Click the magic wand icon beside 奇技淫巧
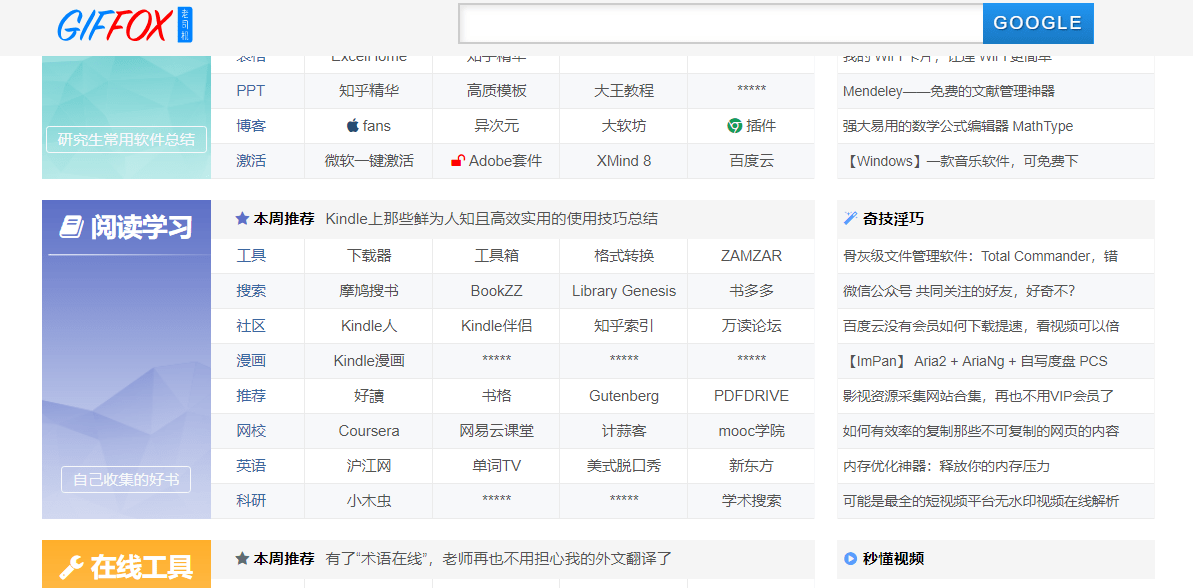 click(851, 219)
